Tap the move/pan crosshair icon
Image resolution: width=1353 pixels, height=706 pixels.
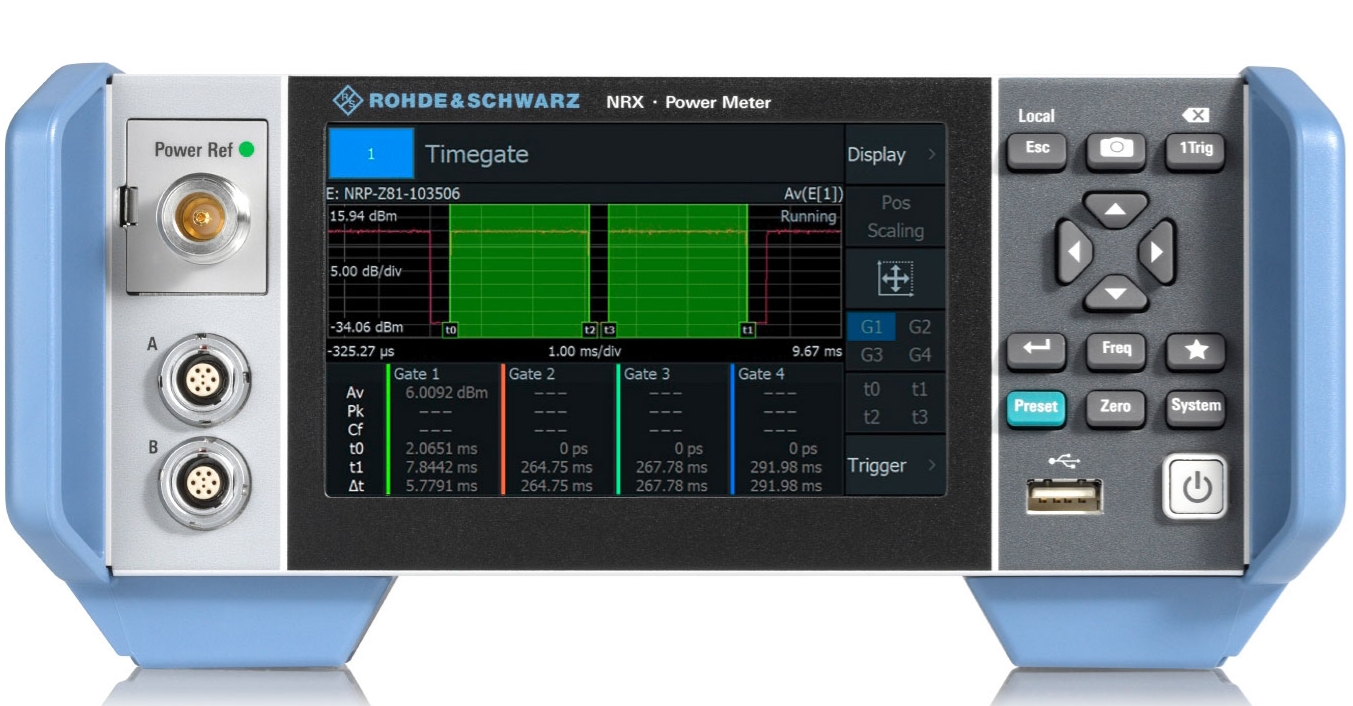pyautogui.click(x=894, y=280)
